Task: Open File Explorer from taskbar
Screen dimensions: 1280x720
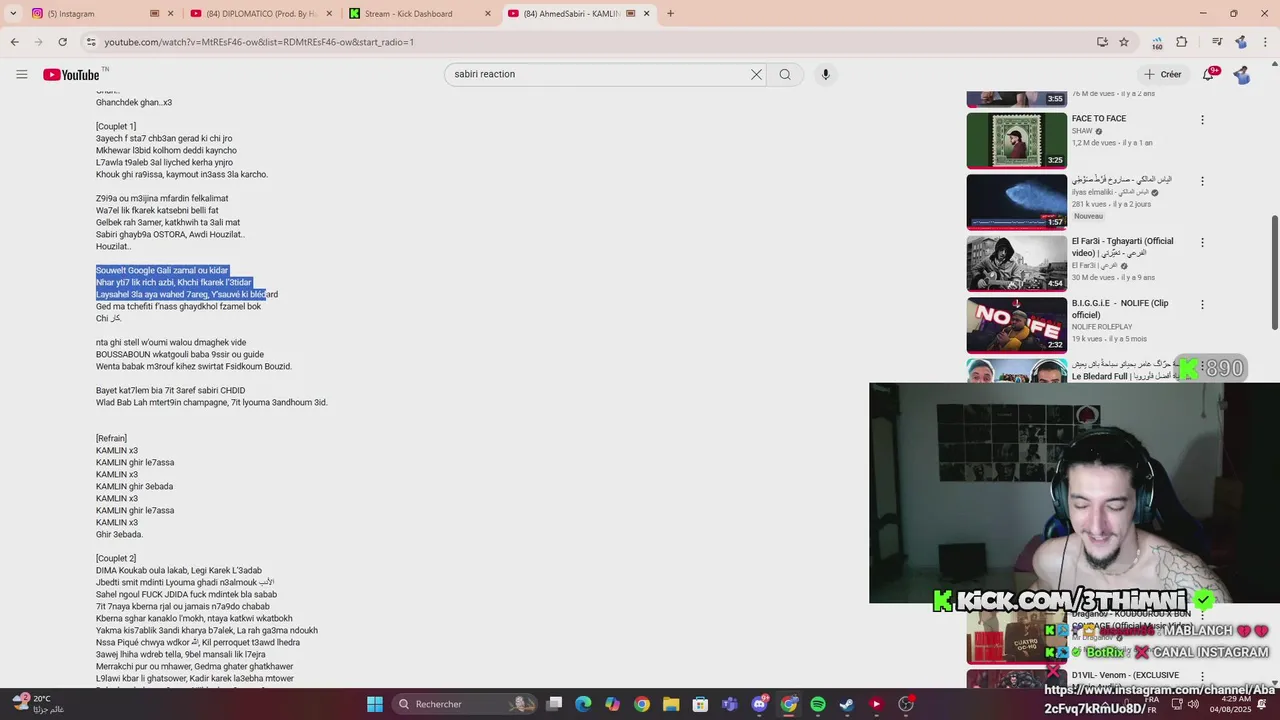Action: pyautogui.click(x=671, y=704)
